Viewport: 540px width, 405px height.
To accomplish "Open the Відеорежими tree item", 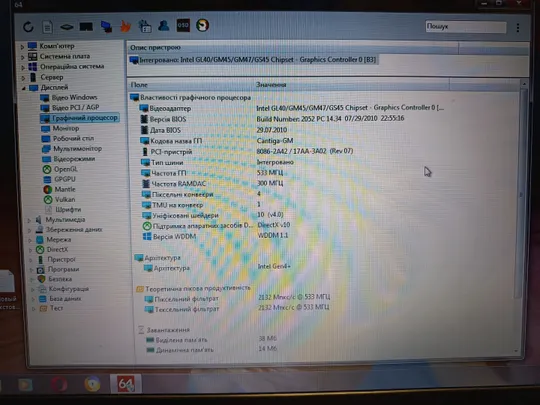I will click(69, 159).
